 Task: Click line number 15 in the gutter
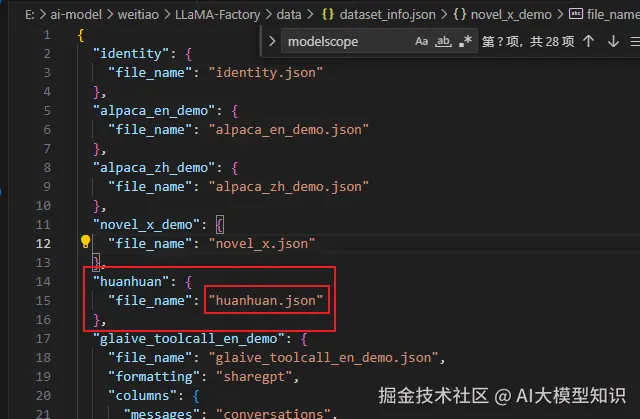point(43,301)
